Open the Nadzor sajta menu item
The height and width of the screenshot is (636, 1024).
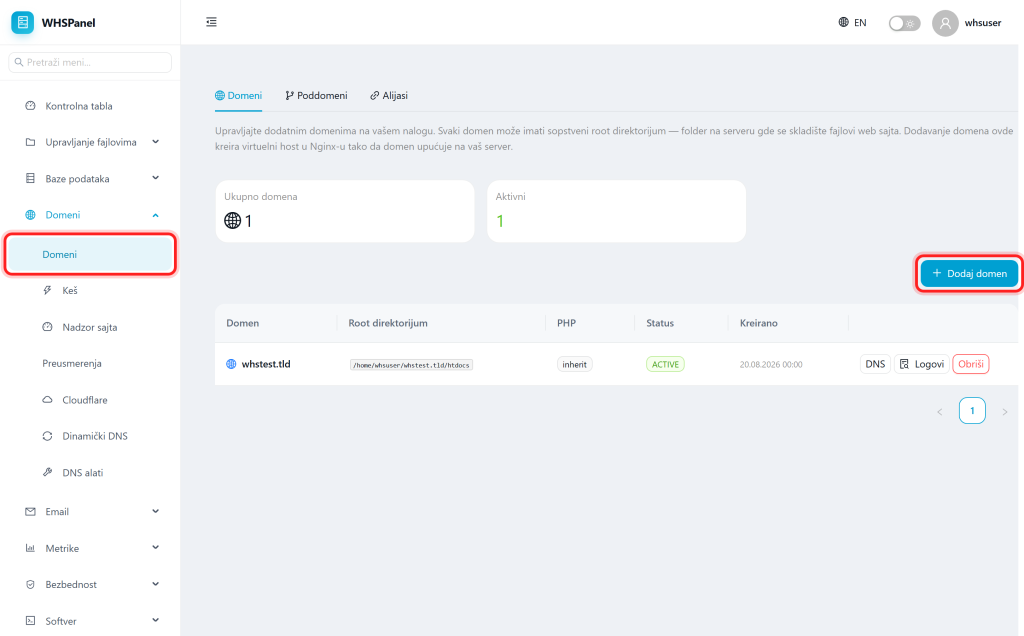tap(90, 327)
